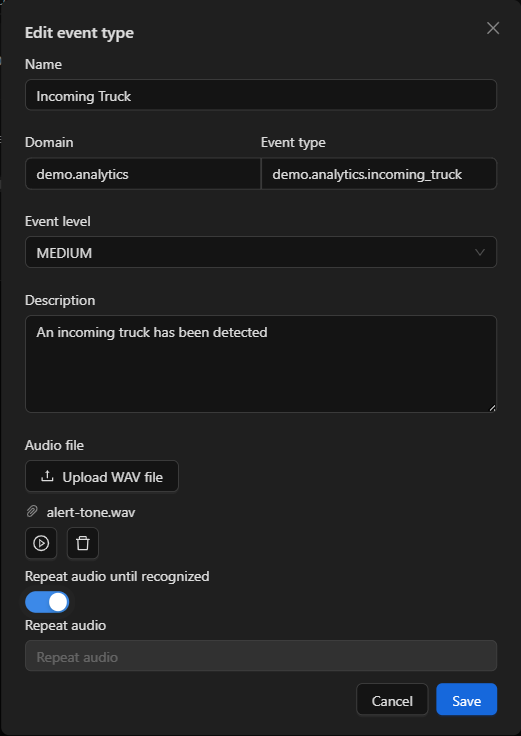Click the Domain field demo.analytics
Image resolution: width=521 pixels, height=736 pixels.
143,174
